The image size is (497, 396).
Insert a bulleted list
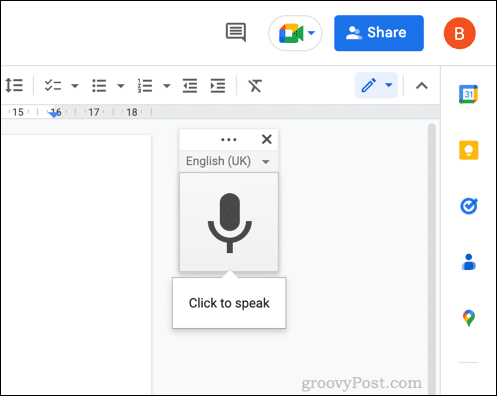99,86
